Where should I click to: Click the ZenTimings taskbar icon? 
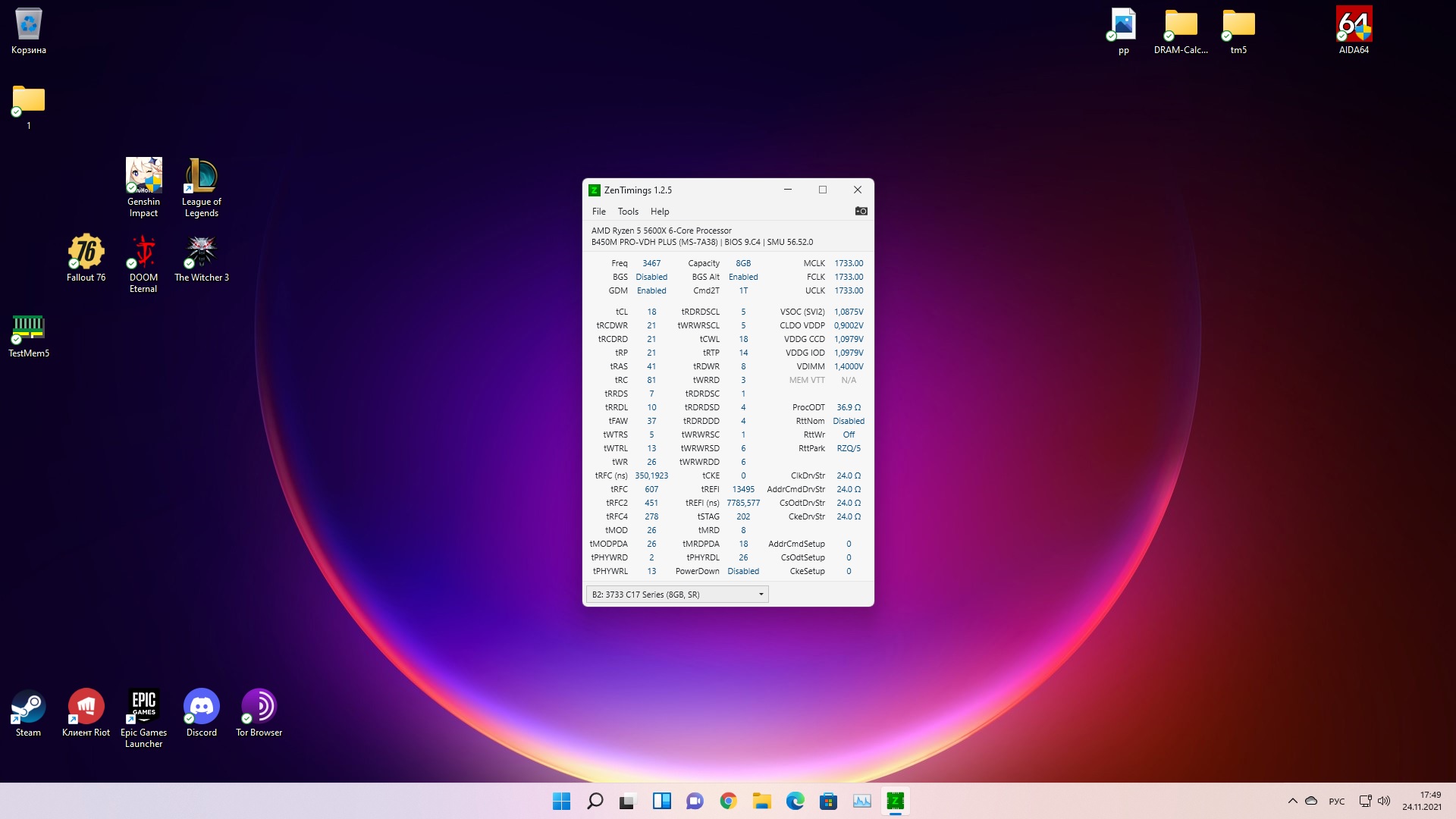click(x=895, y=801)
